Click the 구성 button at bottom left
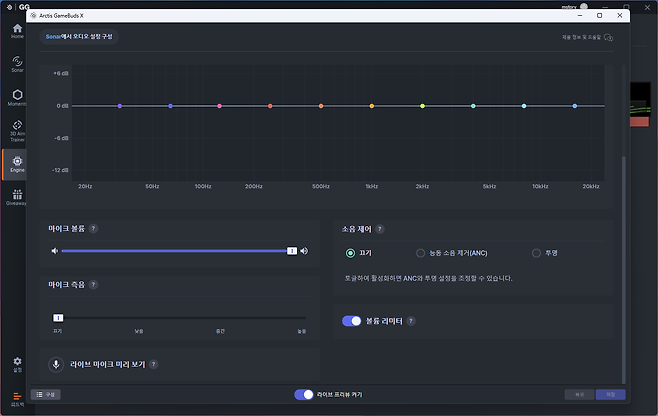This screenshot has width=658, height=416. (45, 395)
